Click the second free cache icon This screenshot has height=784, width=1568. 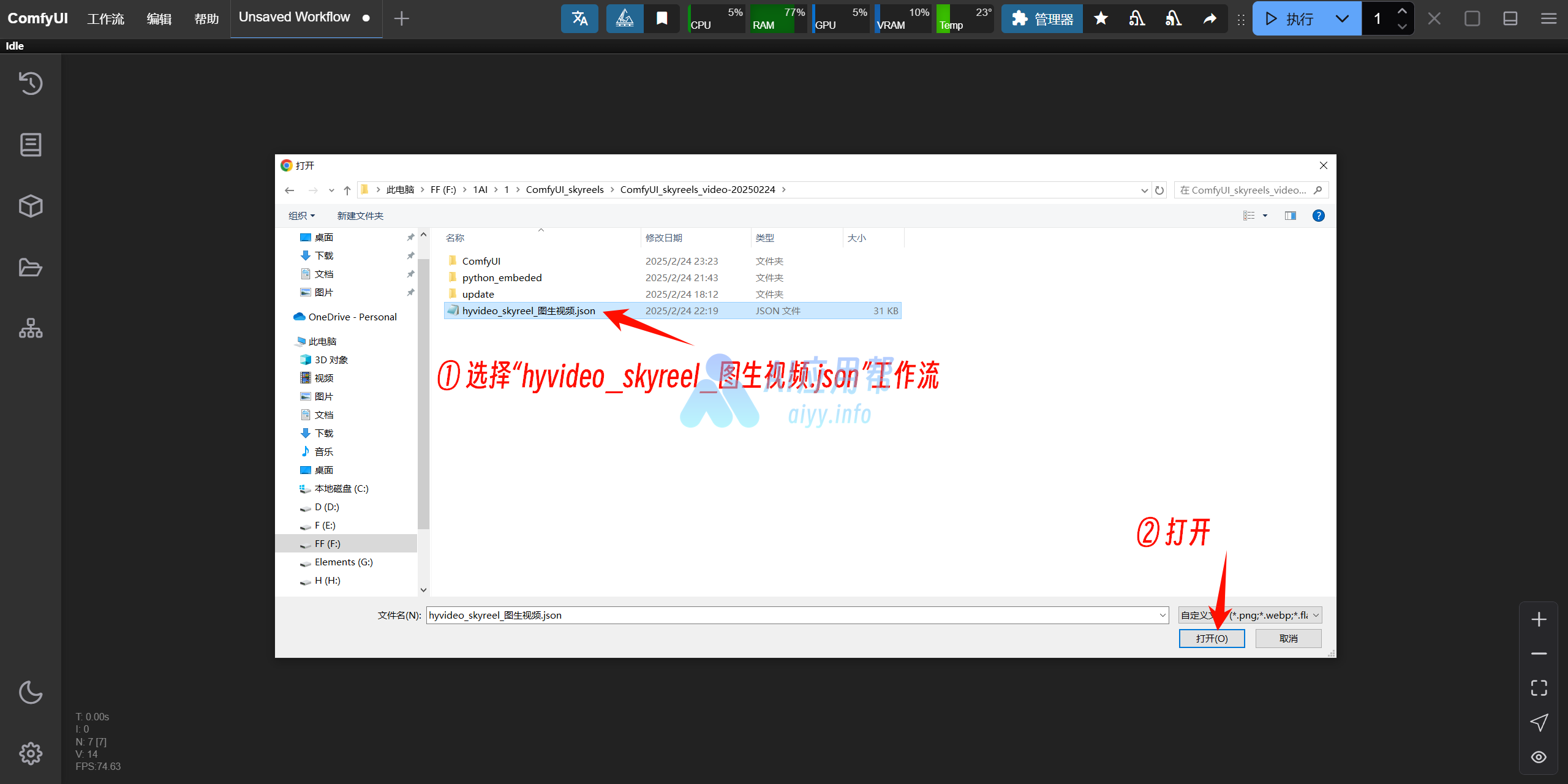tap(1174, 18)
